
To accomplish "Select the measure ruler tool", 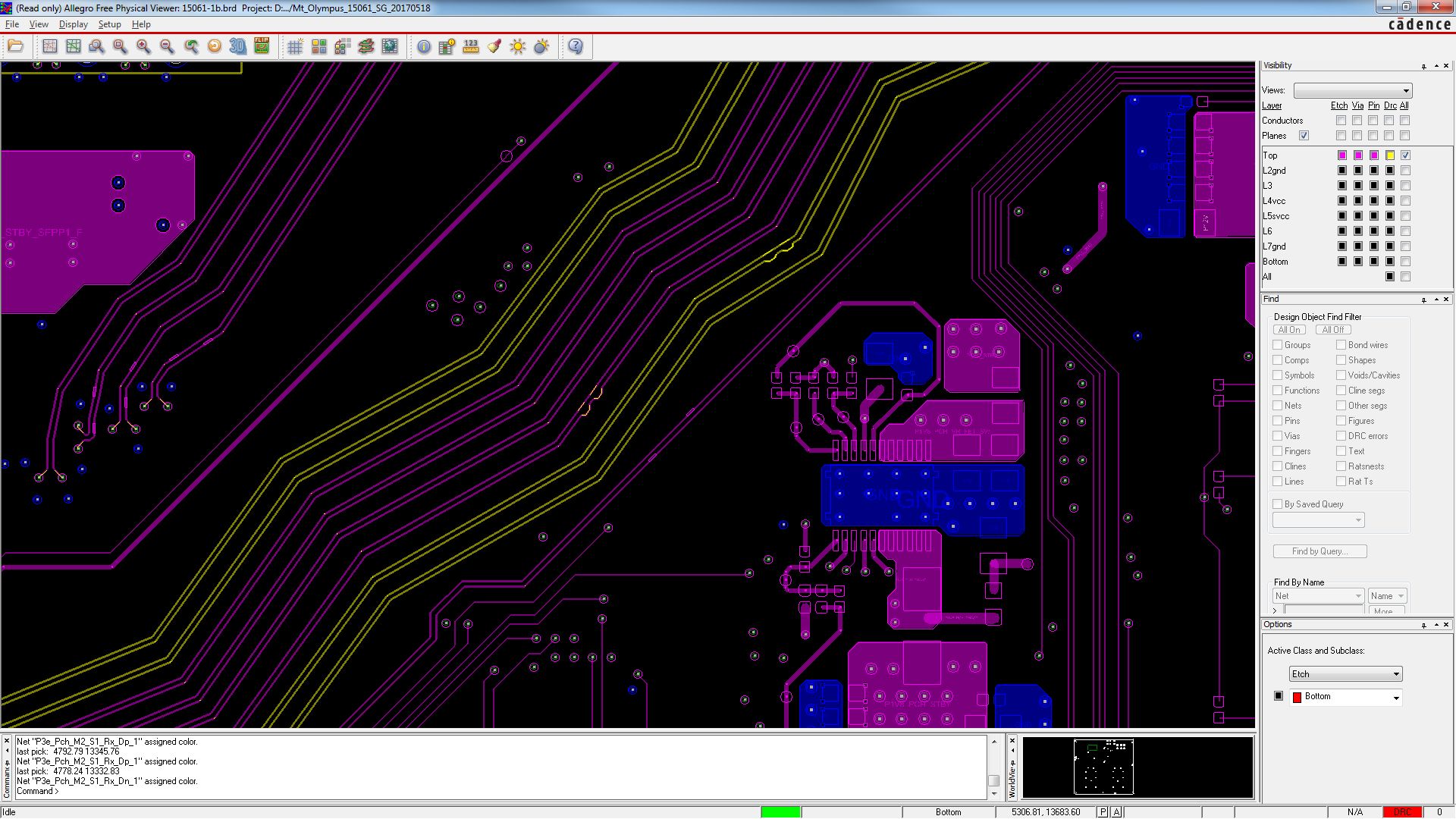I will (x=470, y=47).
